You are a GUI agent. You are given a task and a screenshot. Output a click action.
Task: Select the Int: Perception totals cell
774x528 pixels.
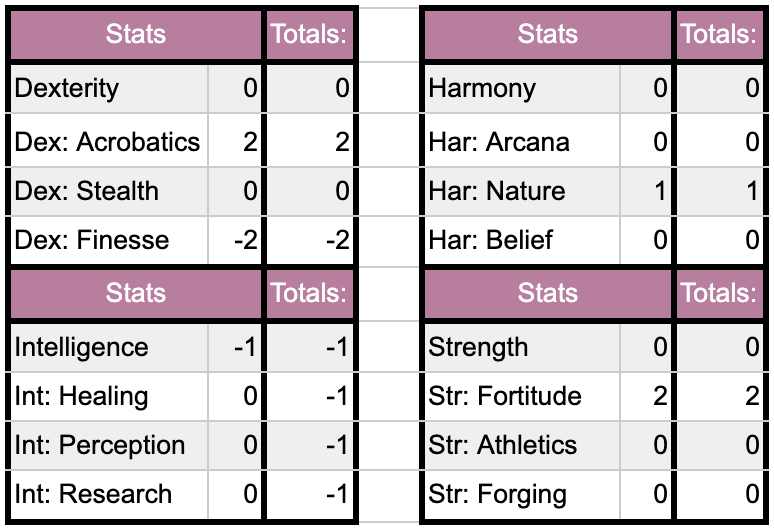310,446
